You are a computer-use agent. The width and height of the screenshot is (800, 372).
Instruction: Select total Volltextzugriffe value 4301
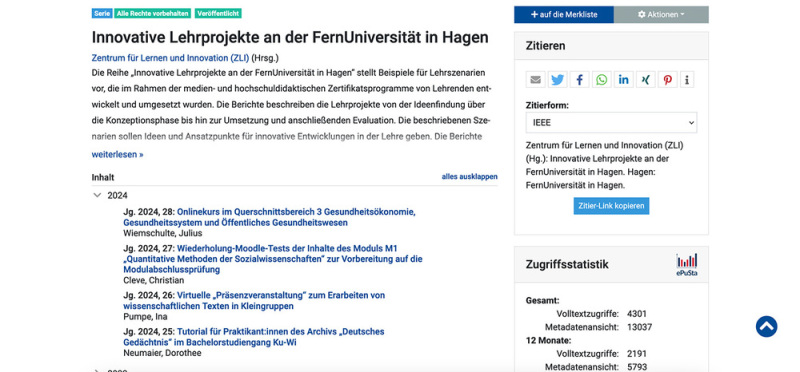[x=637, y=314]
